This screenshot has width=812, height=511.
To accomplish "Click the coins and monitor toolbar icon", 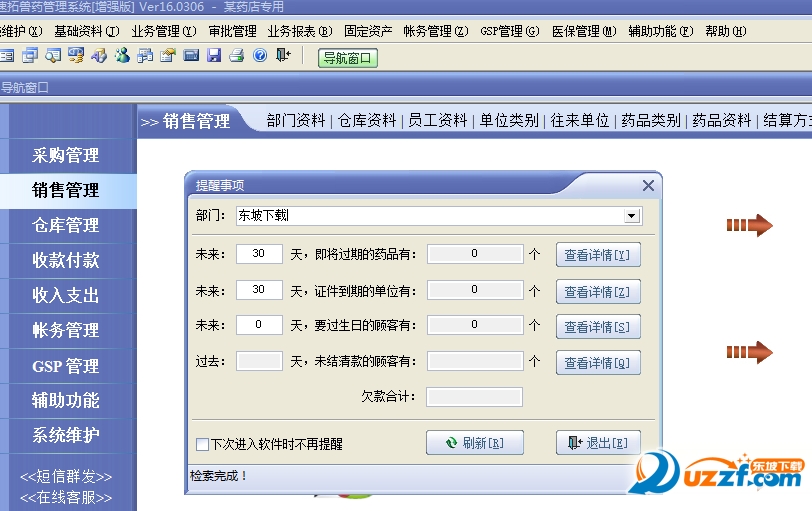I will pos(76,55).
